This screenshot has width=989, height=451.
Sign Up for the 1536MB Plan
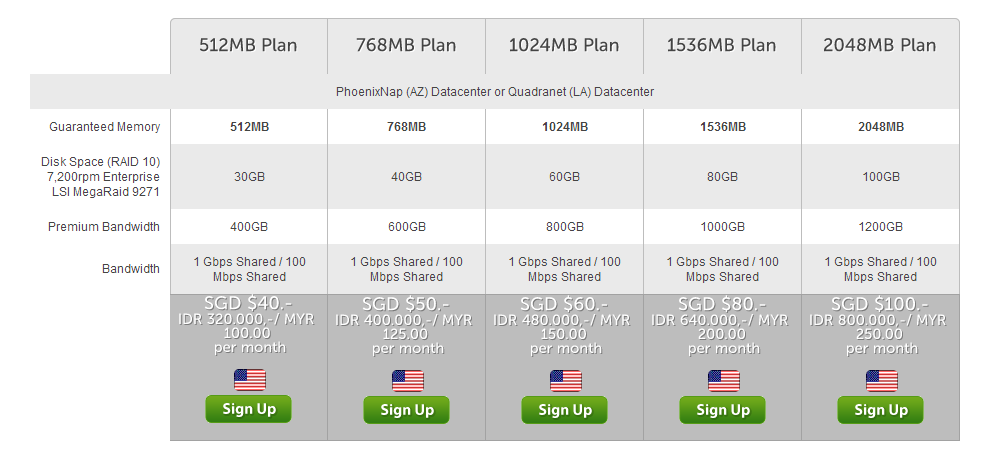[x=723, y=410]
